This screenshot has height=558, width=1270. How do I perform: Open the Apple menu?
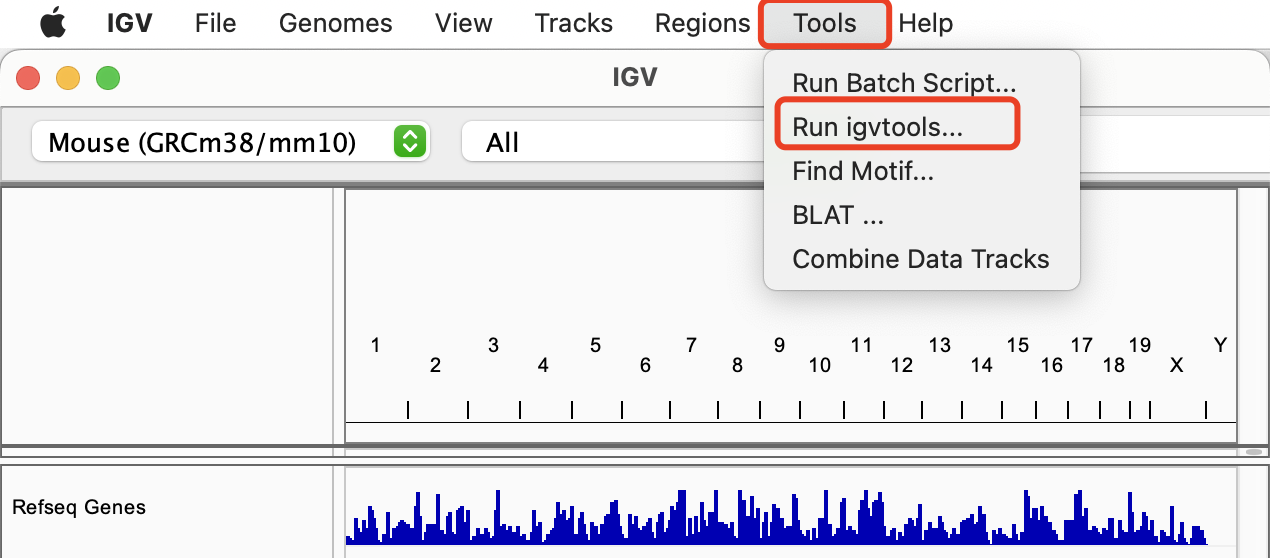coord(53,22)
